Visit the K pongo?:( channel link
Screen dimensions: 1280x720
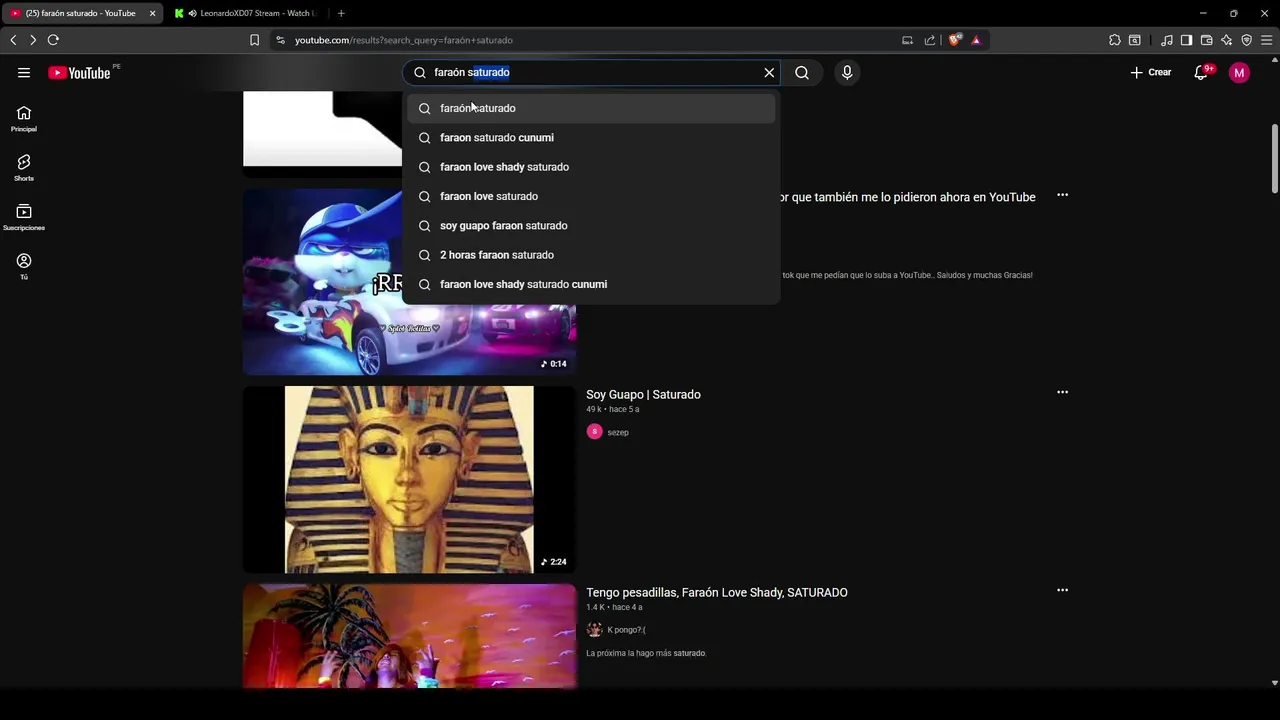626,630
